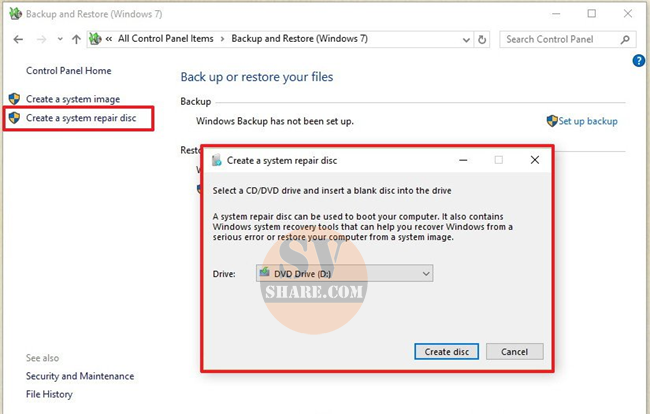Open Control Panel Home
The width and height of the screenshot is (650, 414).
(68, 71)
